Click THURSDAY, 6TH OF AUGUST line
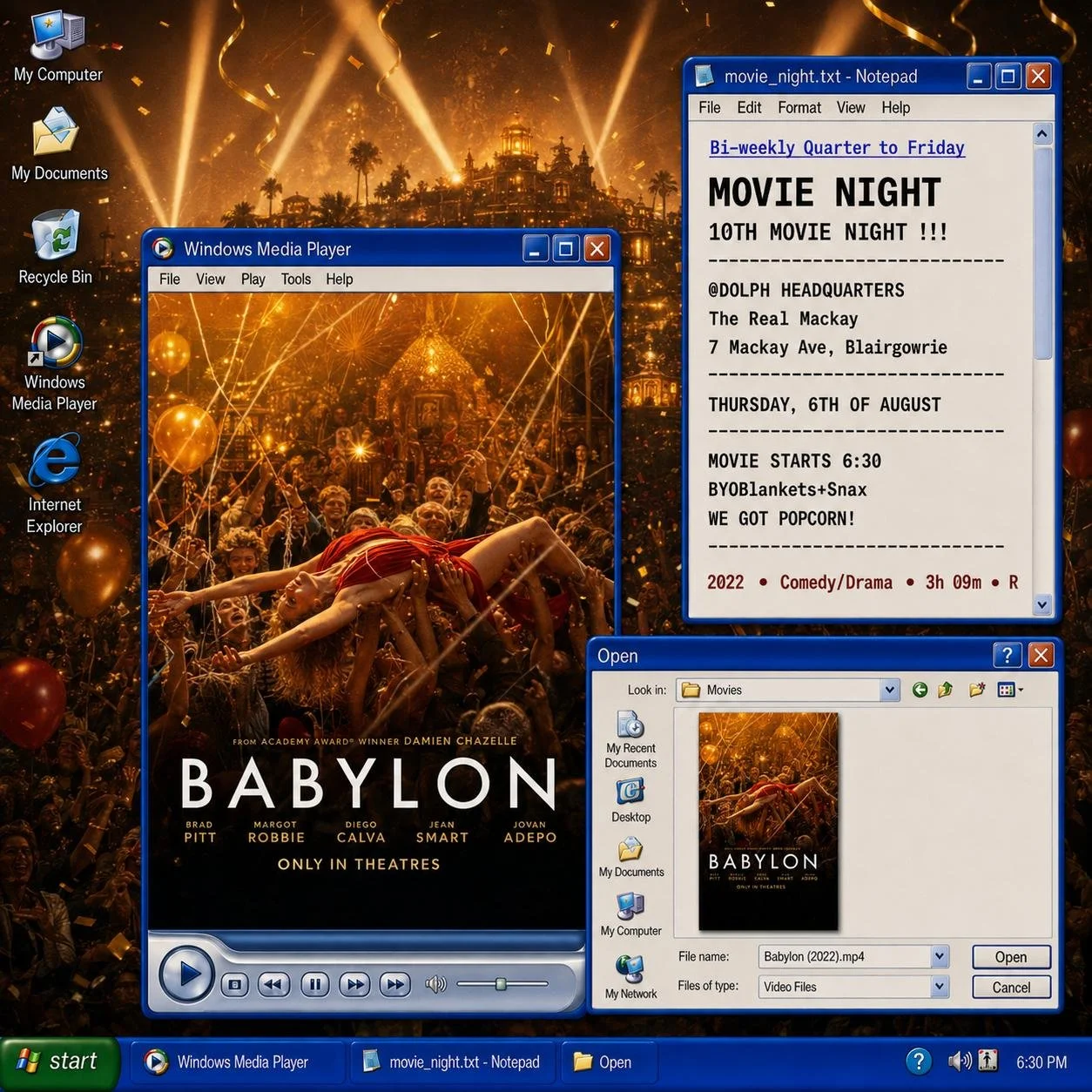This screenshot has width=1092, height=1092. click(x=824, y=405)
